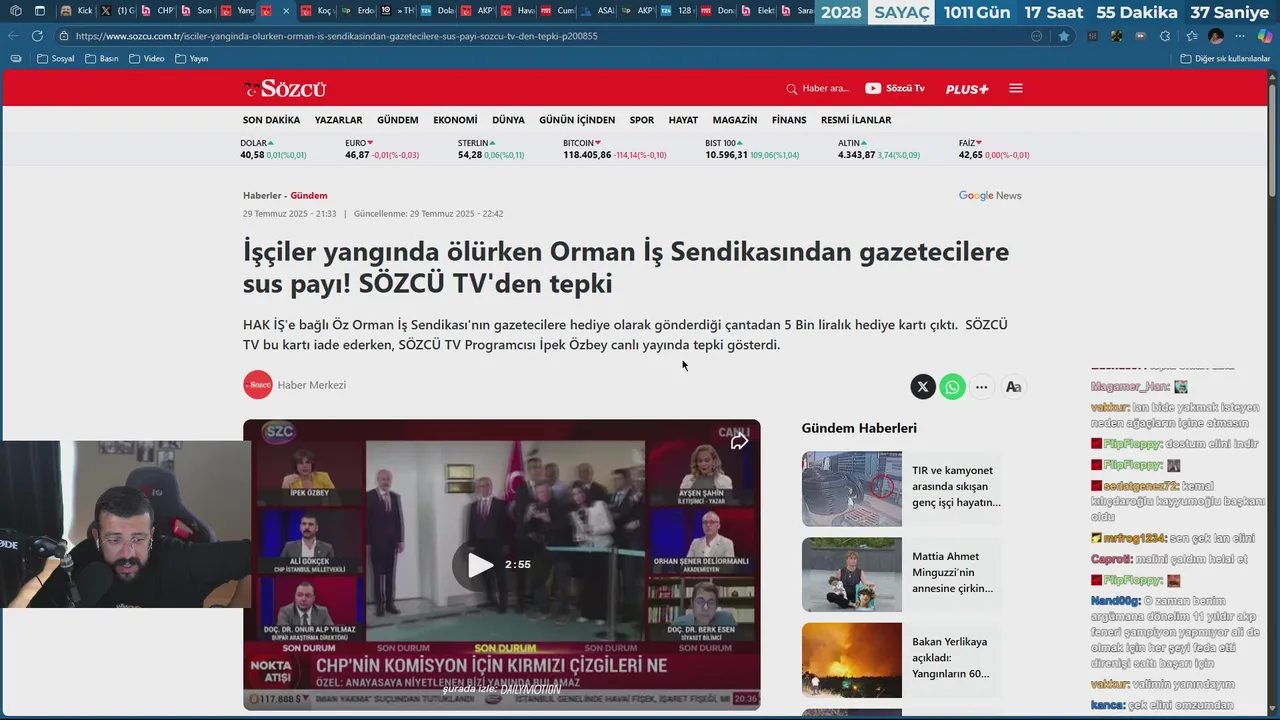
Task: Open Basın bookmarks folder
Action: [102, 59]
